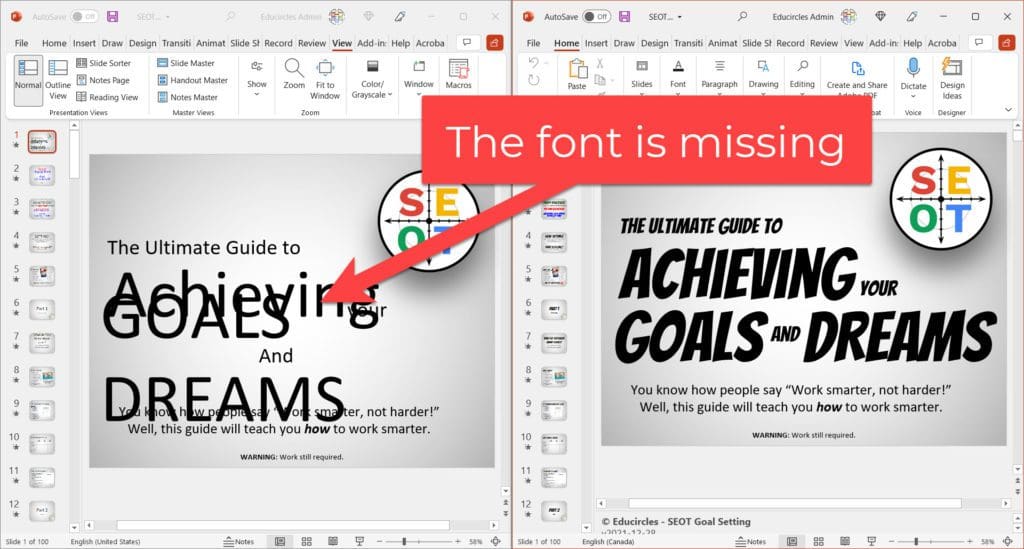Toggle Notes pane in left status bar
The height and width of the screenshot is (549, 1024).
pos(238,541)
